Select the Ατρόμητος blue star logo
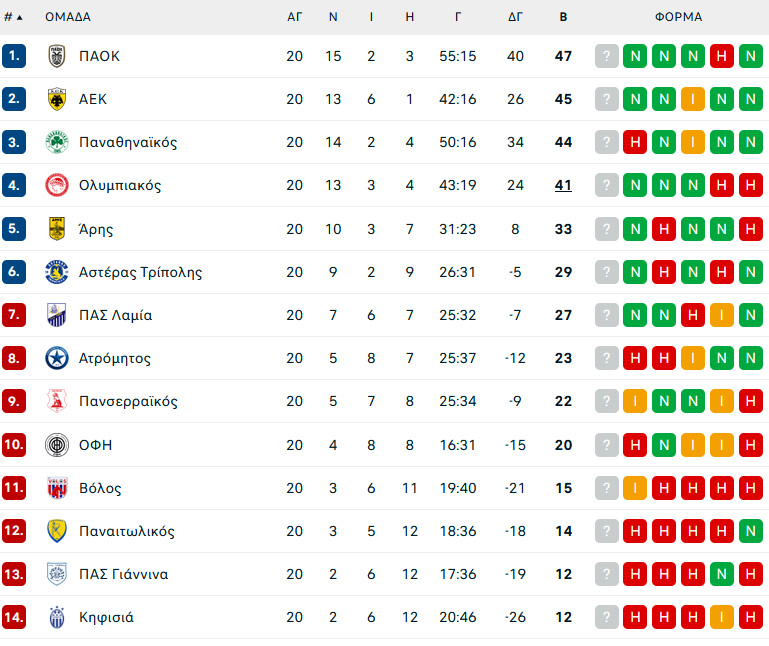Viewport: 769px width, 646px height. (56, 358)
